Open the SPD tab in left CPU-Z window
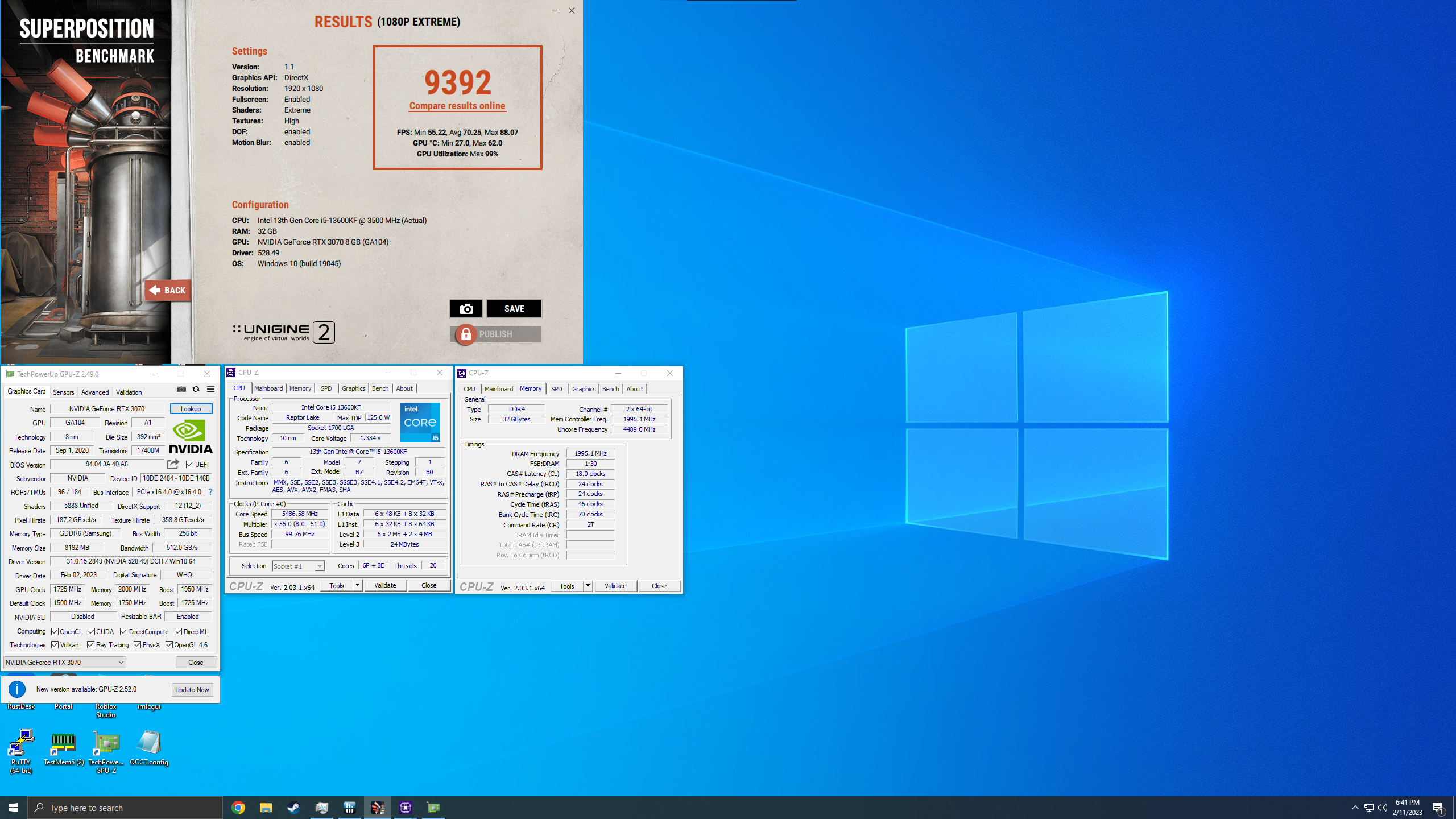 (x=326, y=388)
